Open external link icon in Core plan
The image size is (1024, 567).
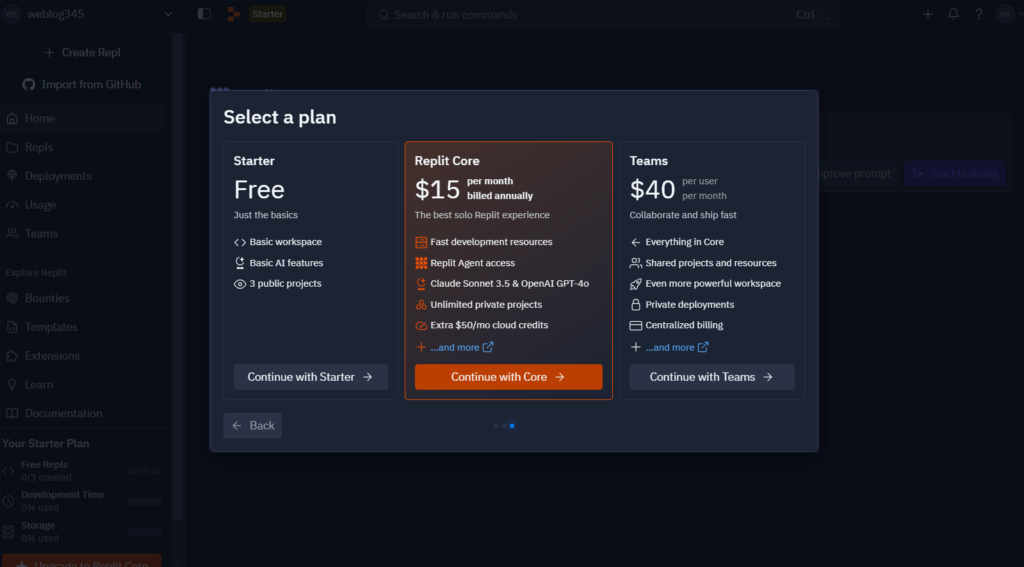point(488,347)
